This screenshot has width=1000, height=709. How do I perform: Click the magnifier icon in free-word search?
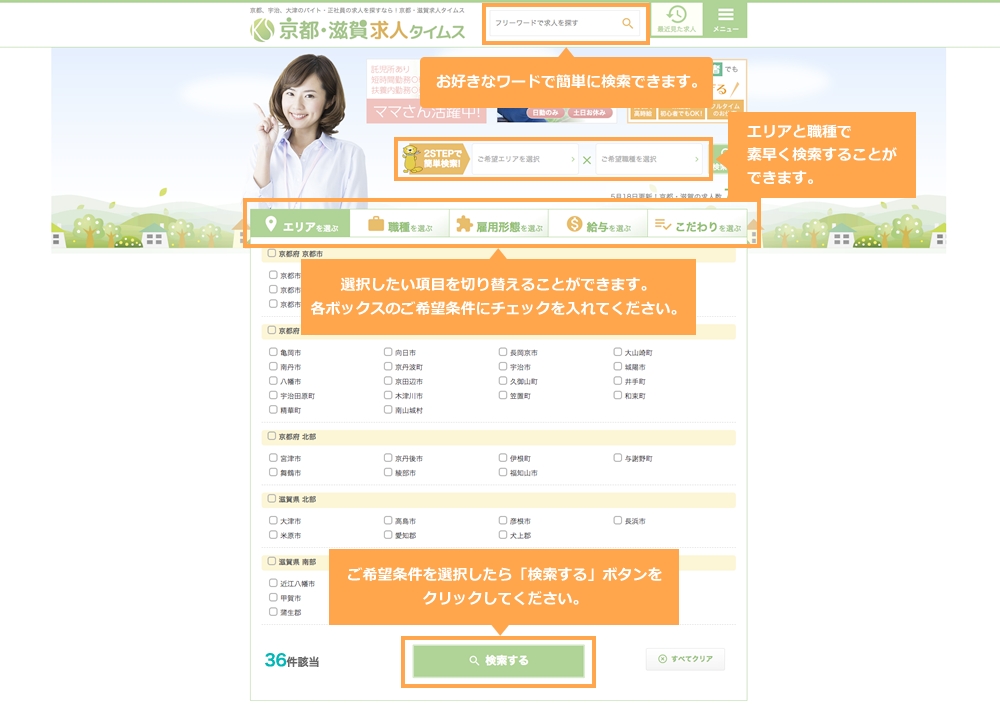tap(627, 23)
